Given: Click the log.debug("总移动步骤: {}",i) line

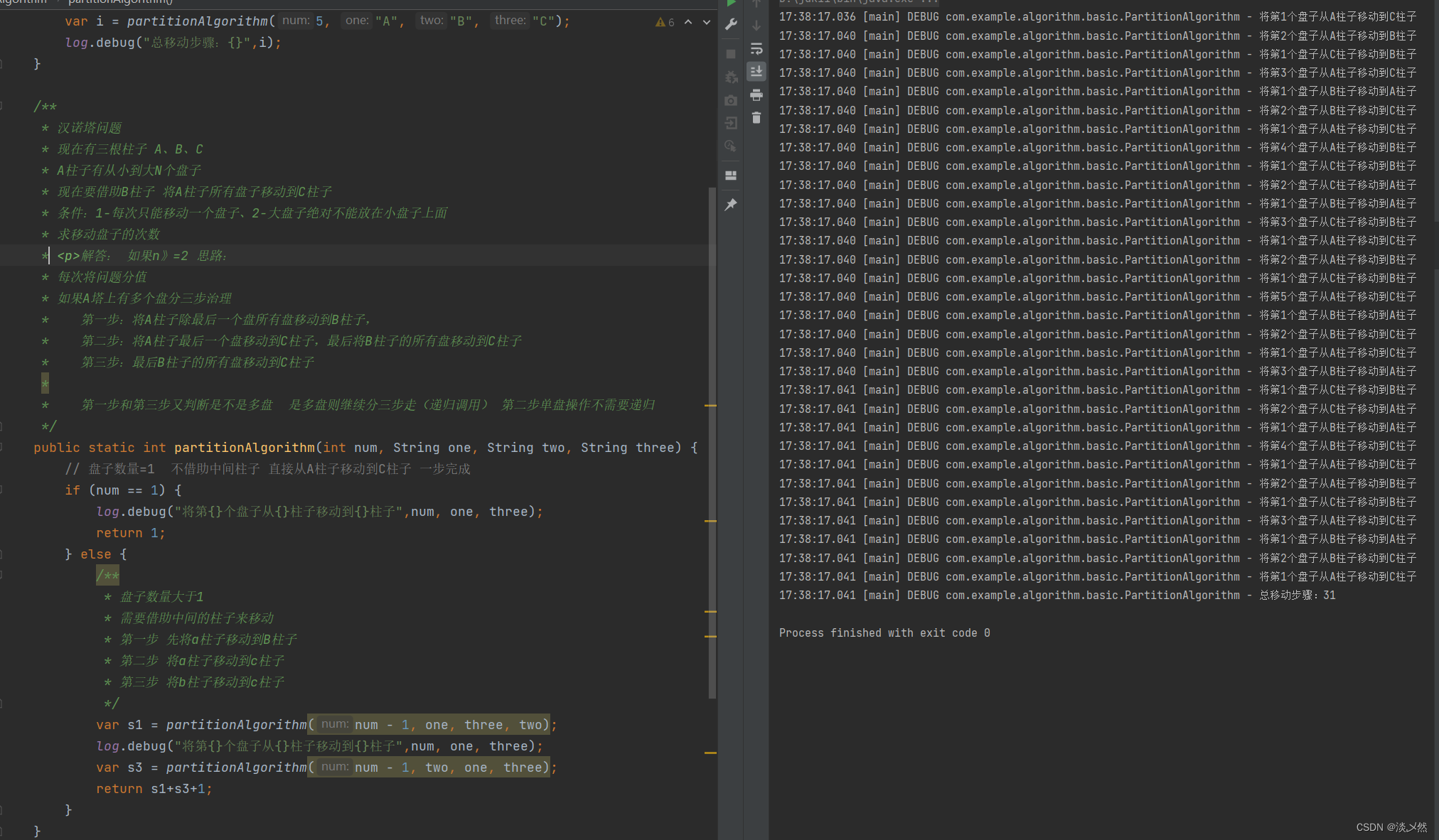Looking at the screenshot, I should (173, 43).
